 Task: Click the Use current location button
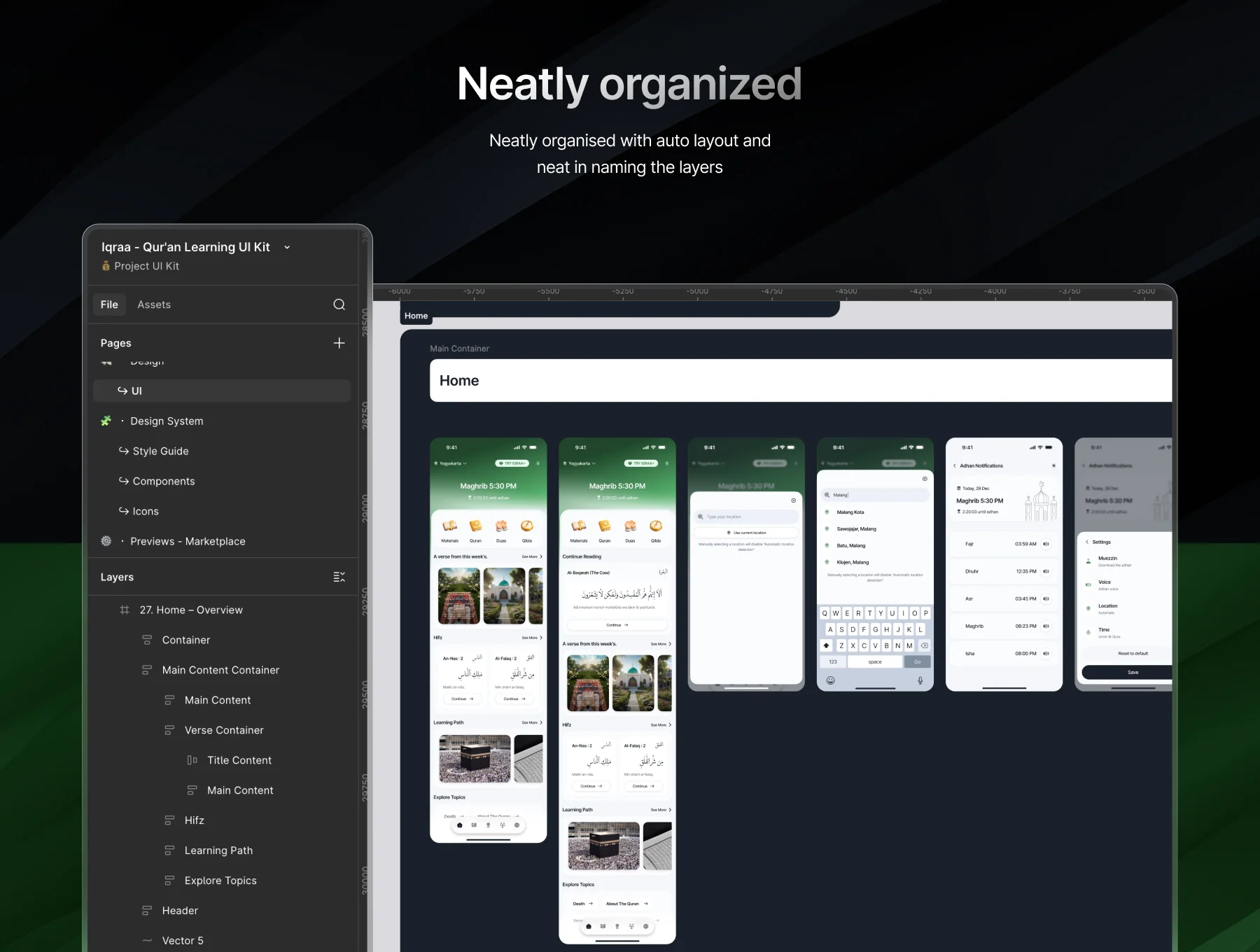click(x=746, y=533)
